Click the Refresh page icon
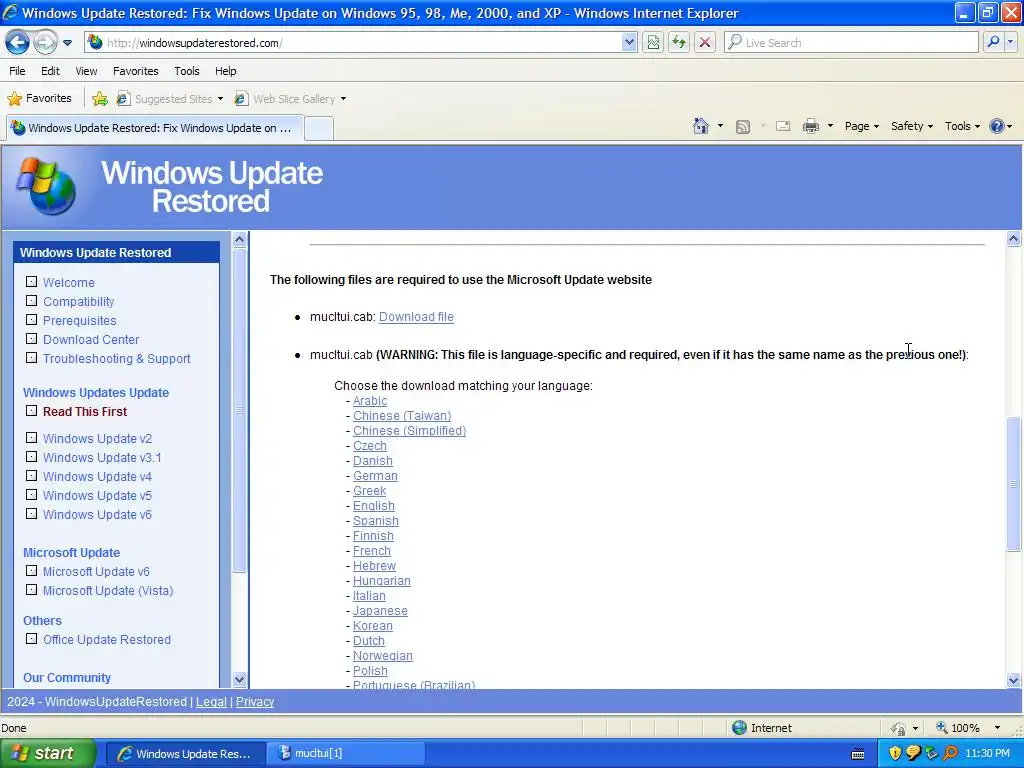The height and width of the screenshot is (768, 1024). tap(679, 42)
